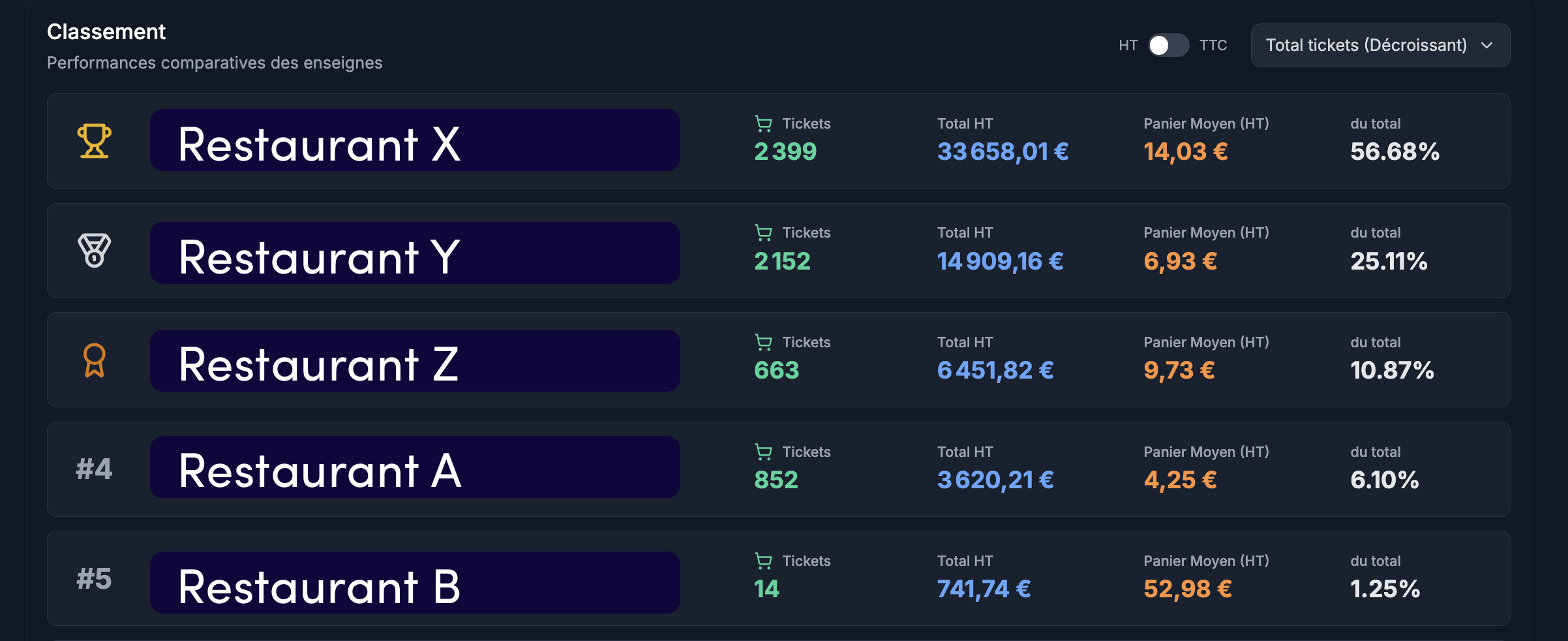The width and height of the screenshot is (1568, 641).
Task: Click the bronze ribbon award icon
Action: pyautogui.click(x=95, y=360)
